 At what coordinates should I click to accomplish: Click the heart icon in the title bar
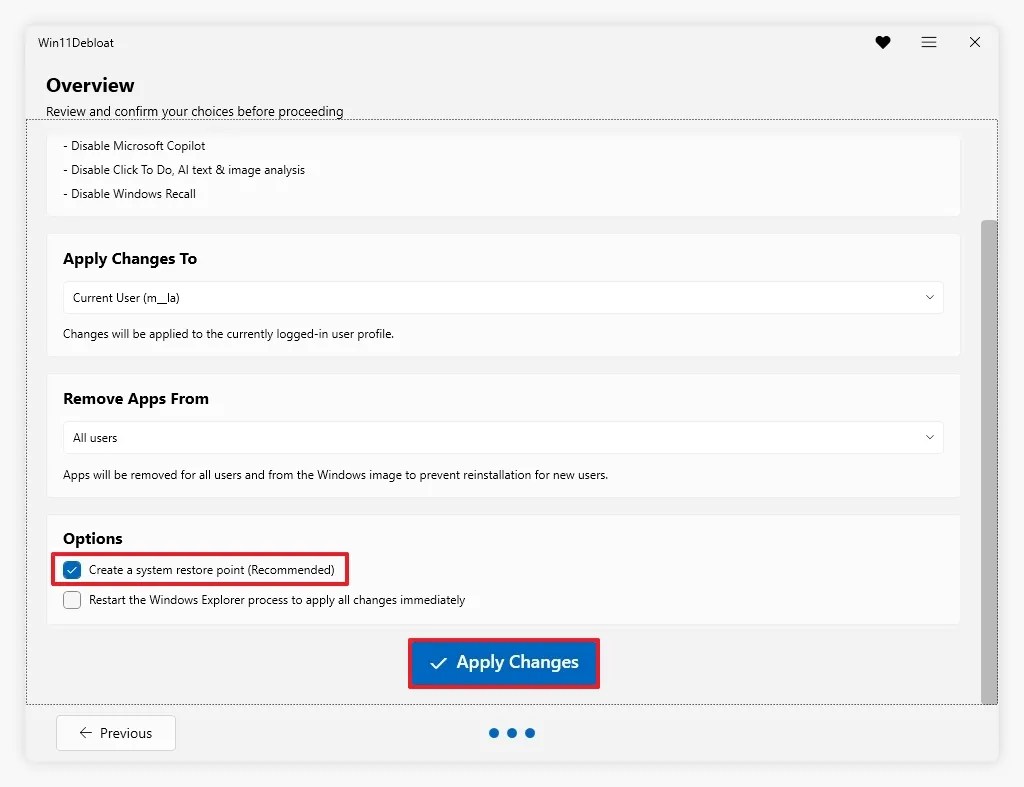pos(882,43)
